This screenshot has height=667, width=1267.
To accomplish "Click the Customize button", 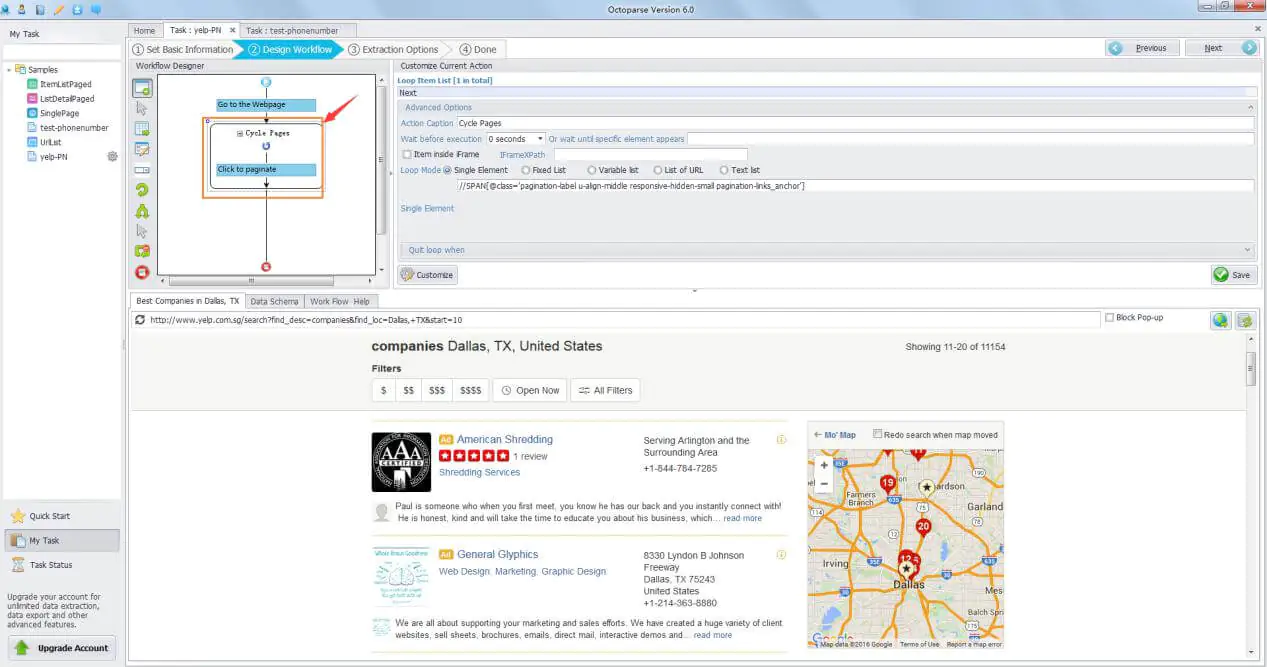I will tap(427, 275).
